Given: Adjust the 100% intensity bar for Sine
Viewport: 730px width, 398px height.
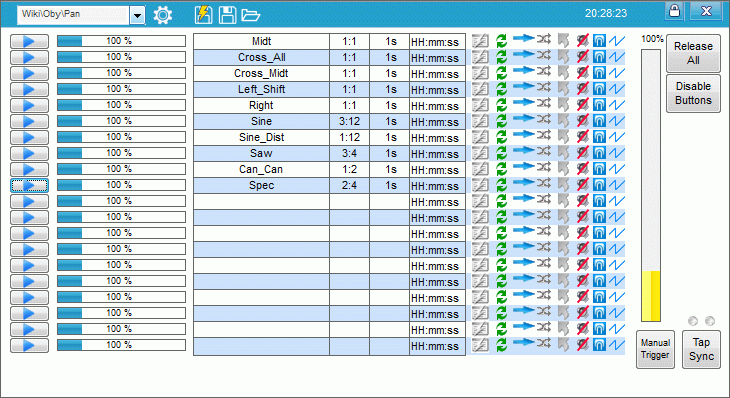Looking at the screenshot, I should pos(121,121).
